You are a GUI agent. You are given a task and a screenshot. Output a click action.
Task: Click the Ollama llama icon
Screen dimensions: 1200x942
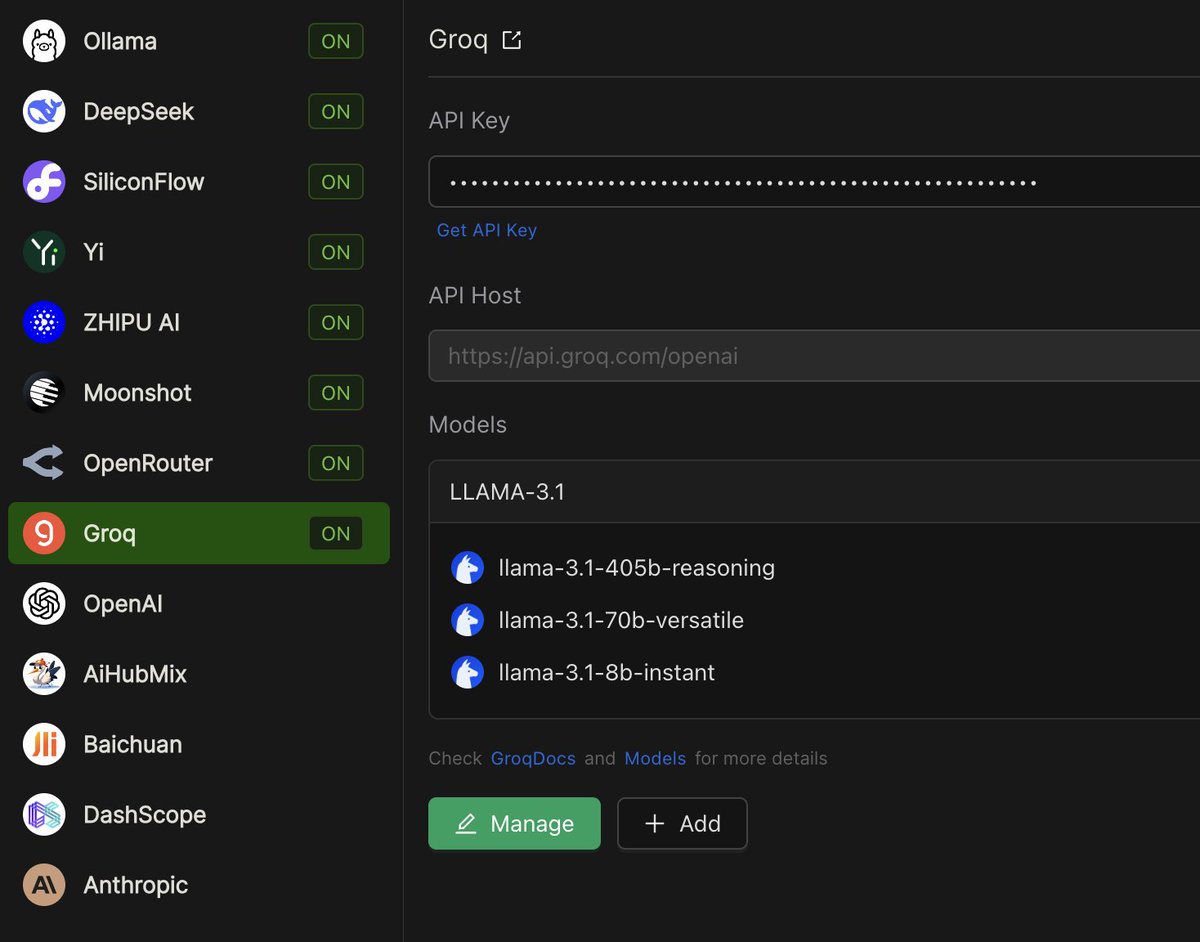44,41
